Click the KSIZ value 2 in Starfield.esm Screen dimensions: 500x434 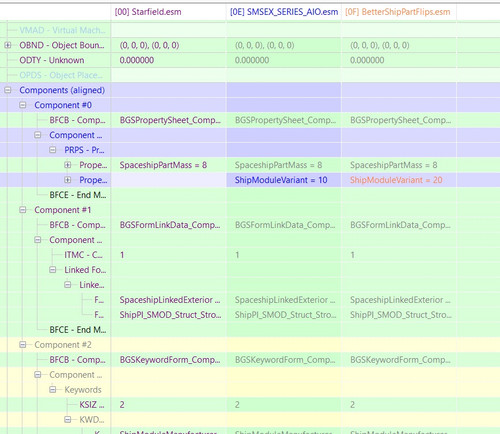[122, 405]
